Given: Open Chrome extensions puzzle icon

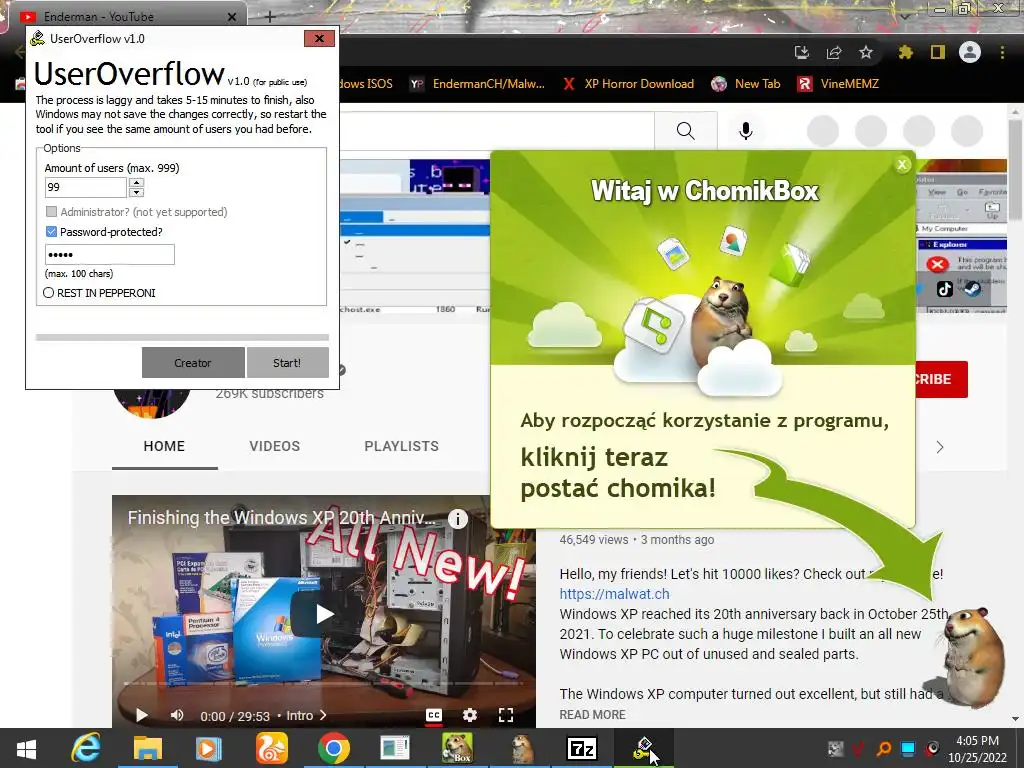Looking at the screenshot, I should coord(905,52).
